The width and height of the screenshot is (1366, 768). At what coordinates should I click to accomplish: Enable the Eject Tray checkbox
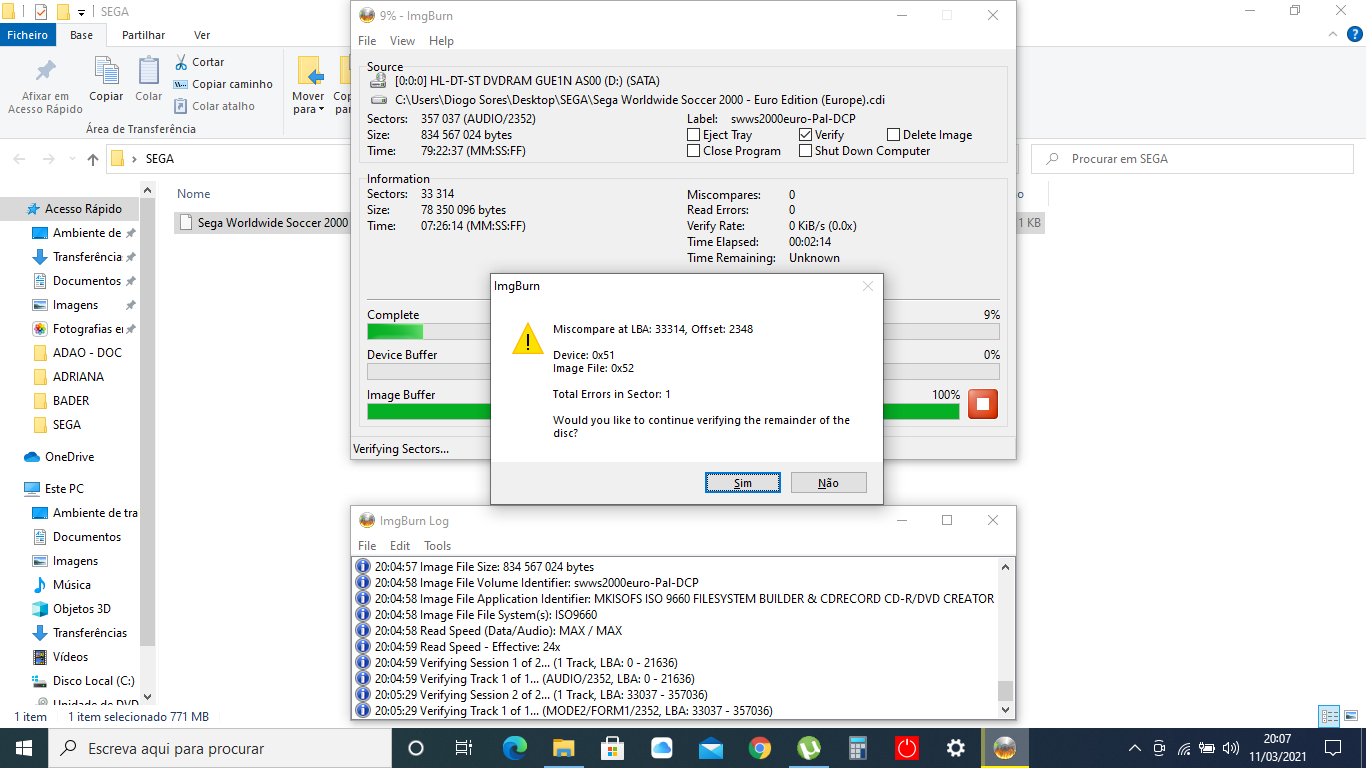coord(694,135)
